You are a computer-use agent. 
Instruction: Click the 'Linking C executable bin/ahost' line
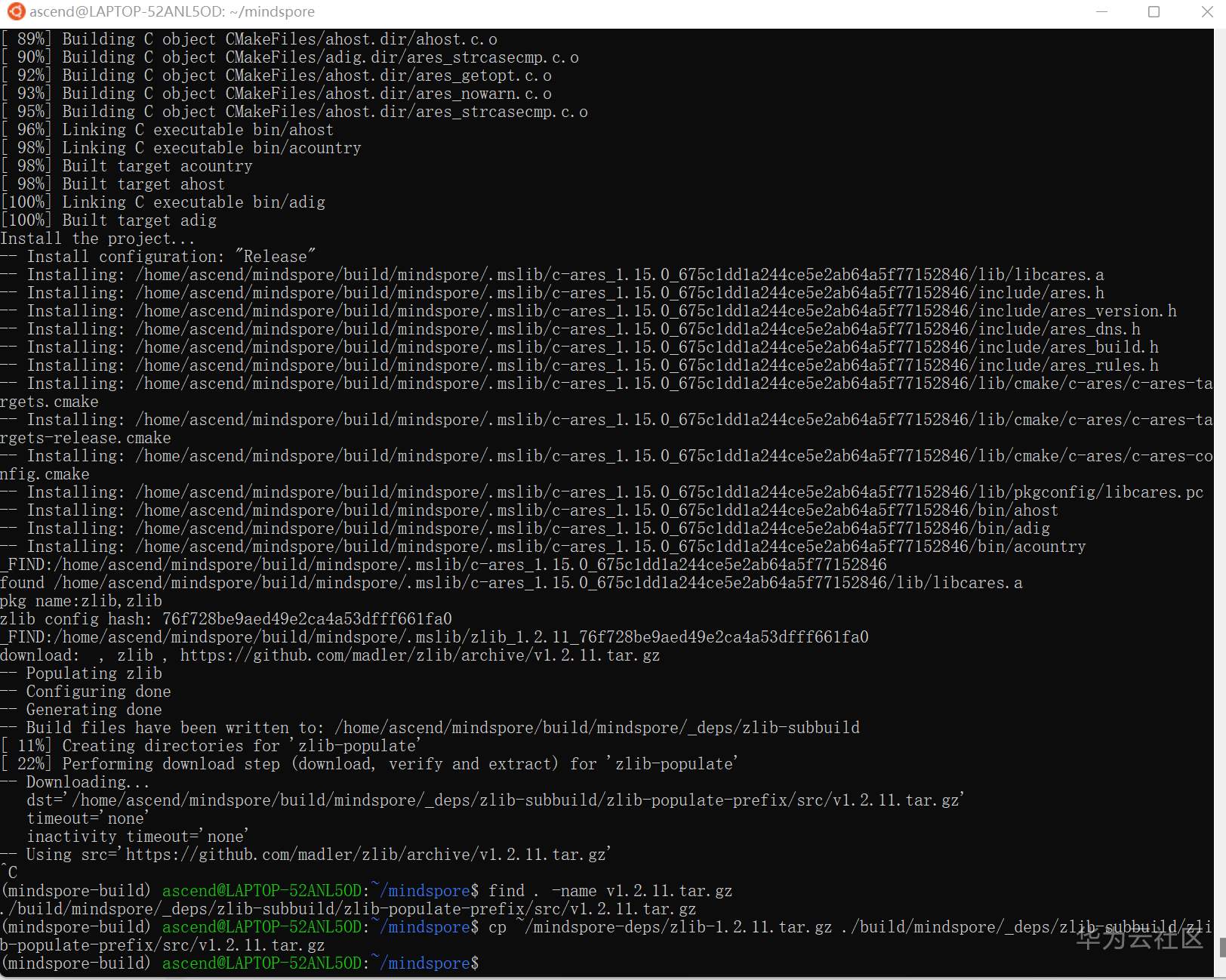pyautogui.click(x=167, y=130)
